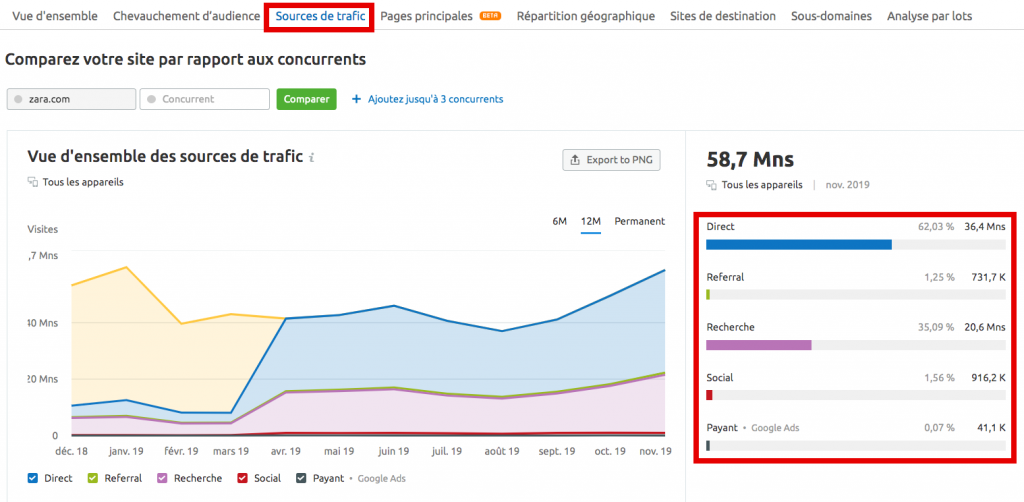Click the 20,6 Mns Recherche value
The width and height of the screenshot is (1024, 502).
point(984,327)
